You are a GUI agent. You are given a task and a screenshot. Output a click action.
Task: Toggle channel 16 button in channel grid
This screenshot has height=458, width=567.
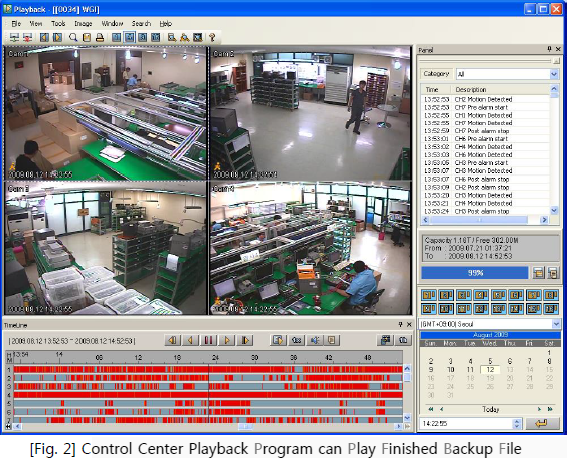click(551, 309)
